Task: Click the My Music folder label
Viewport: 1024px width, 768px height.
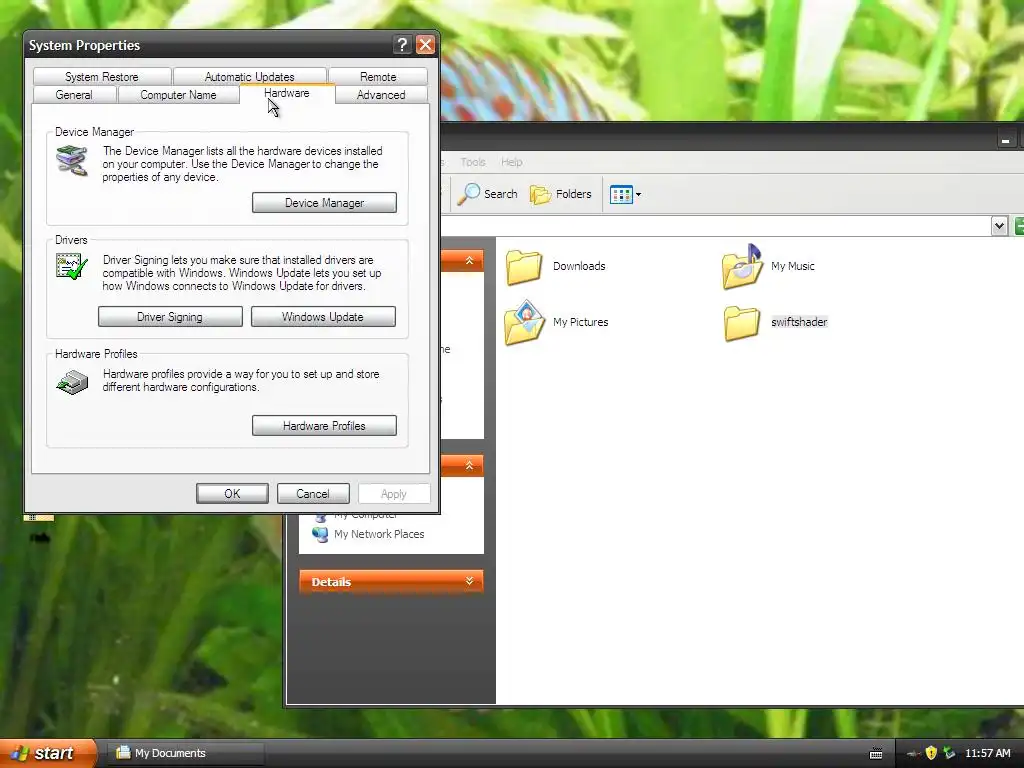Action: pyautogui.click(x=793, y=266)
